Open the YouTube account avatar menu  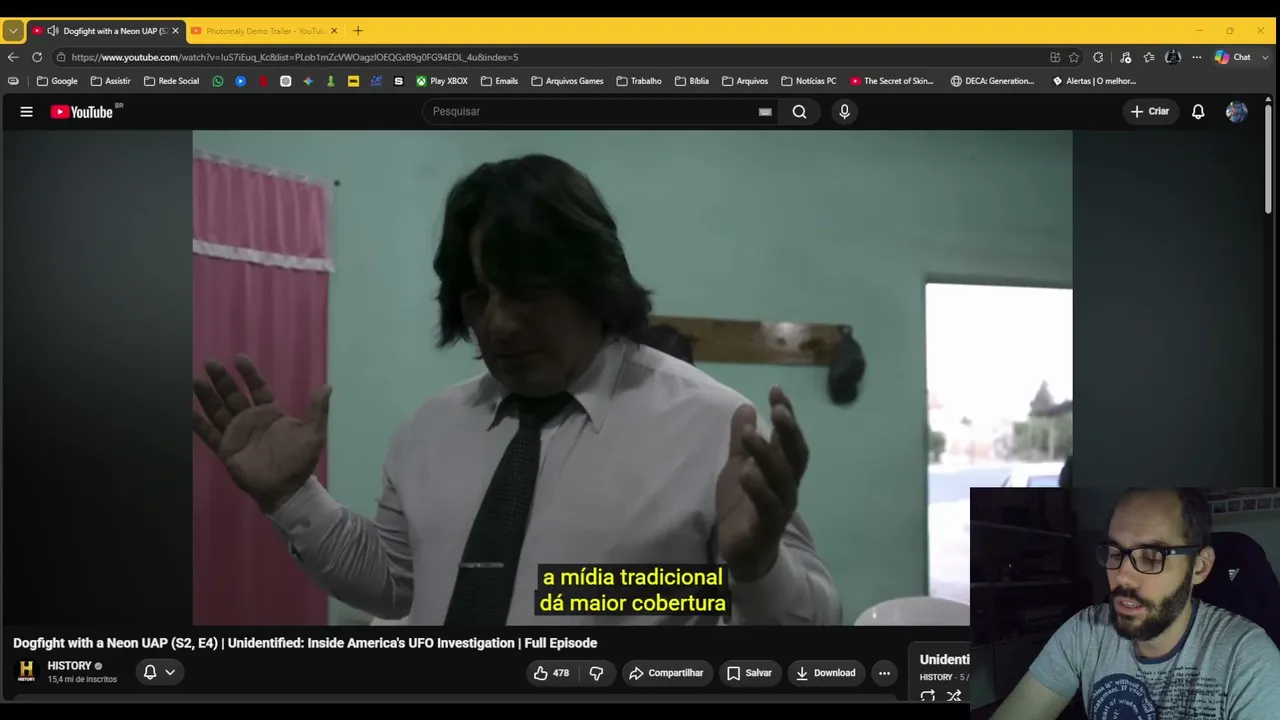[1236, 112]
